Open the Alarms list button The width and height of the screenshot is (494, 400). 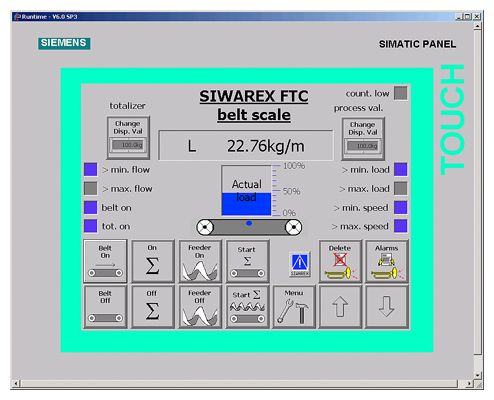click(x=387, y=261)
